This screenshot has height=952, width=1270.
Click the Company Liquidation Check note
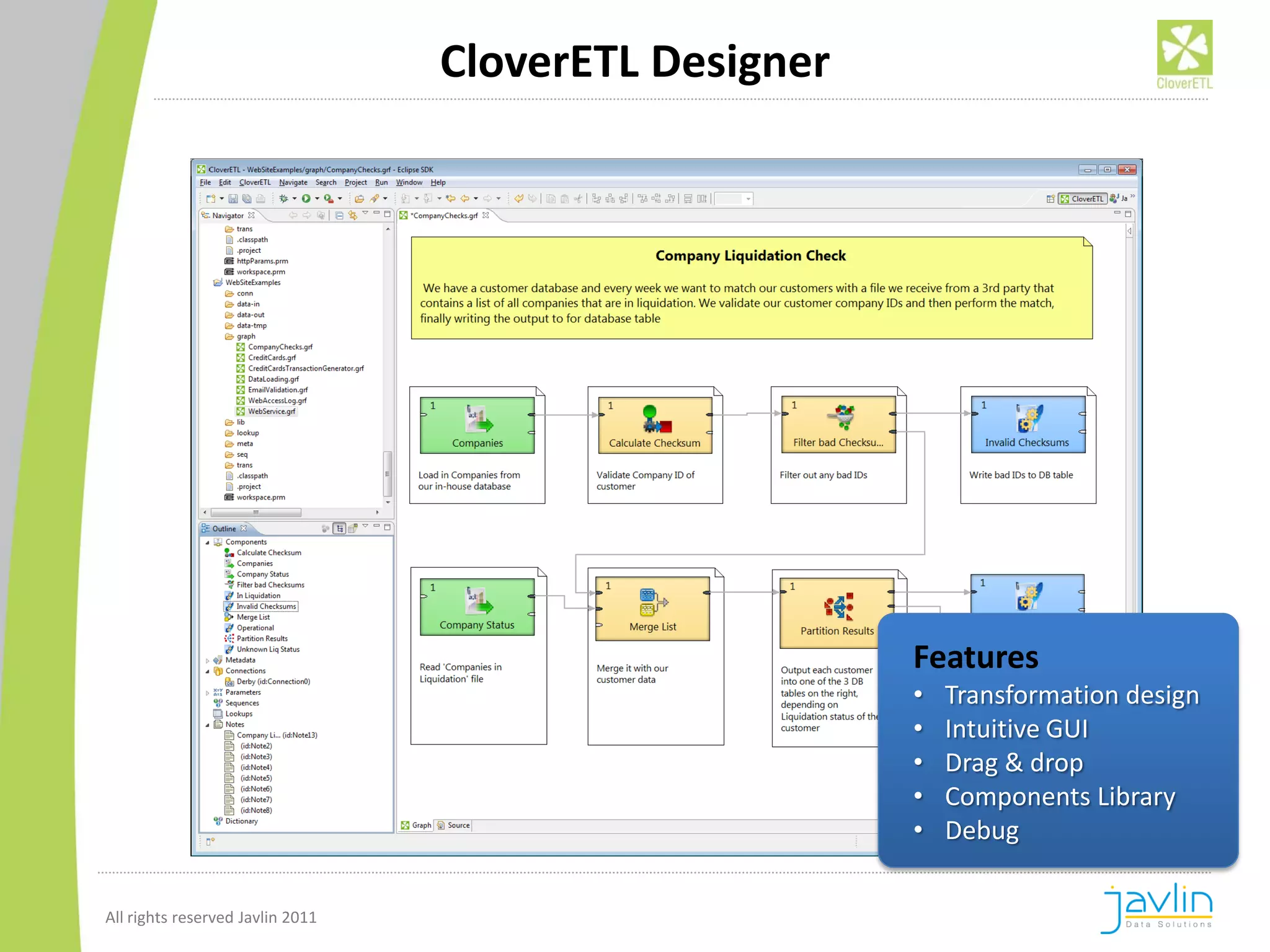[x=752, y=288]
